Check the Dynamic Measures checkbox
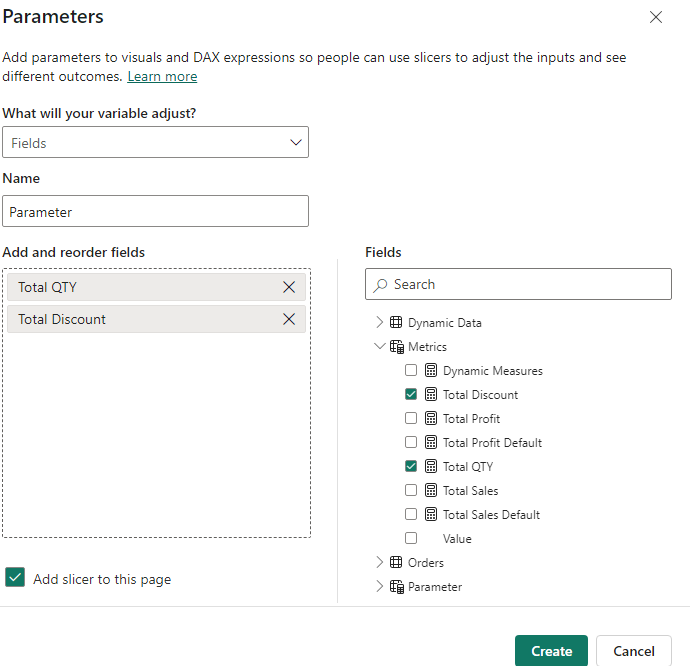The image size is (690, 666). point(411,370)
